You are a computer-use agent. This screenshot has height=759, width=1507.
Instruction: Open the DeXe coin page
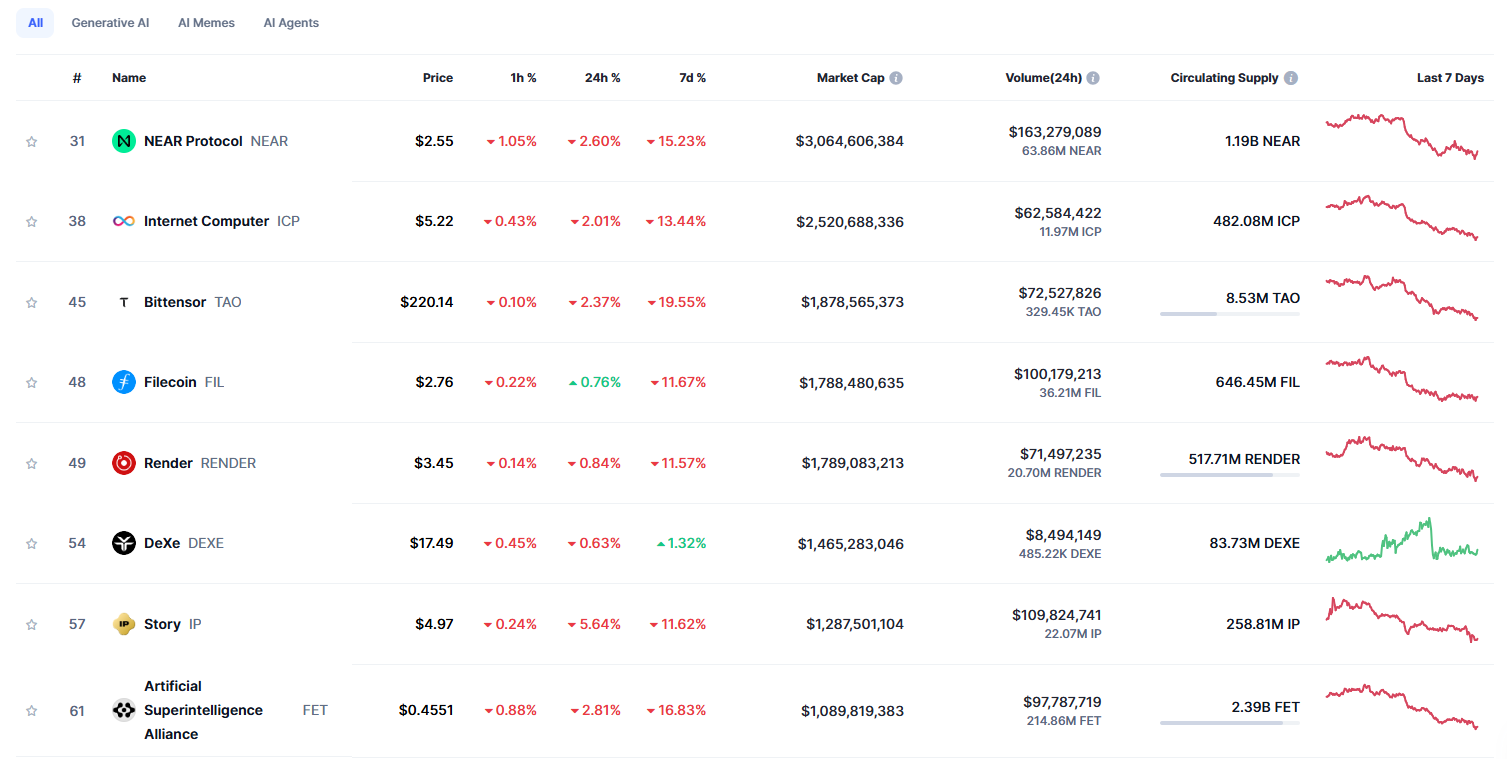pos(162,543)
